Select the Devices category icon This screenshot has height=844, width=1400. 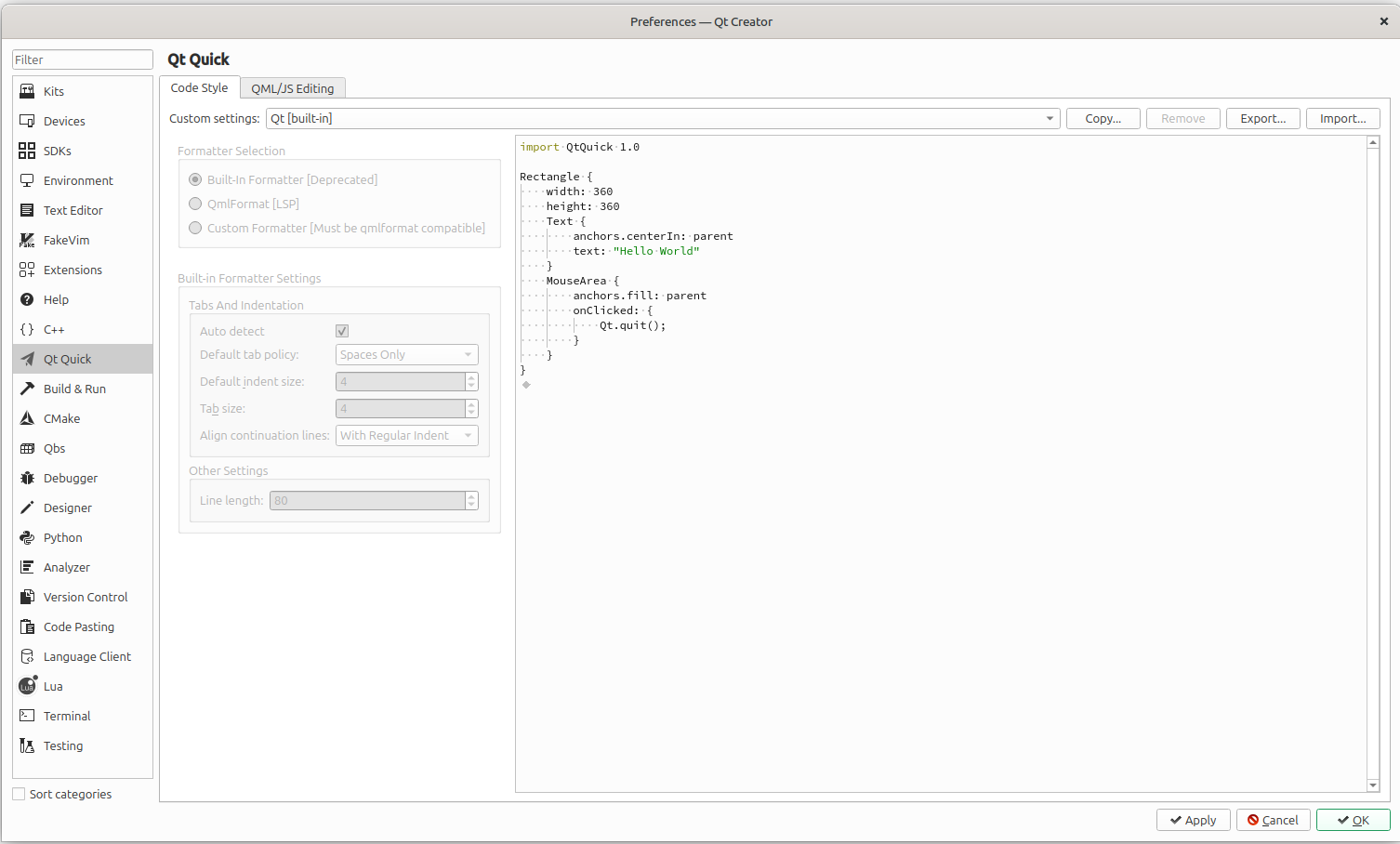point(27,121)
